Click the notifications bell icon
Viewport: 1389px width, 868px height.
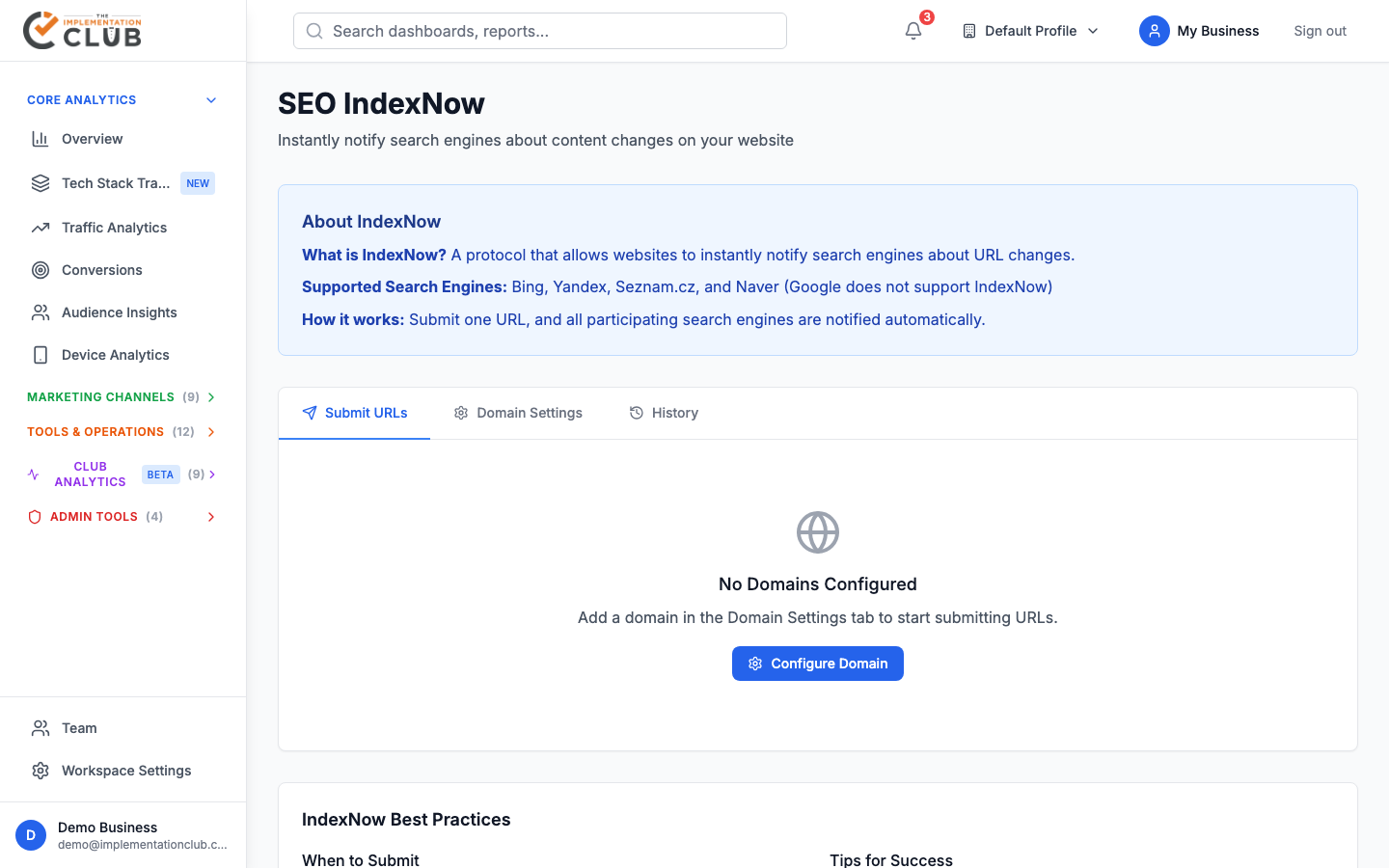coord(913,31)
